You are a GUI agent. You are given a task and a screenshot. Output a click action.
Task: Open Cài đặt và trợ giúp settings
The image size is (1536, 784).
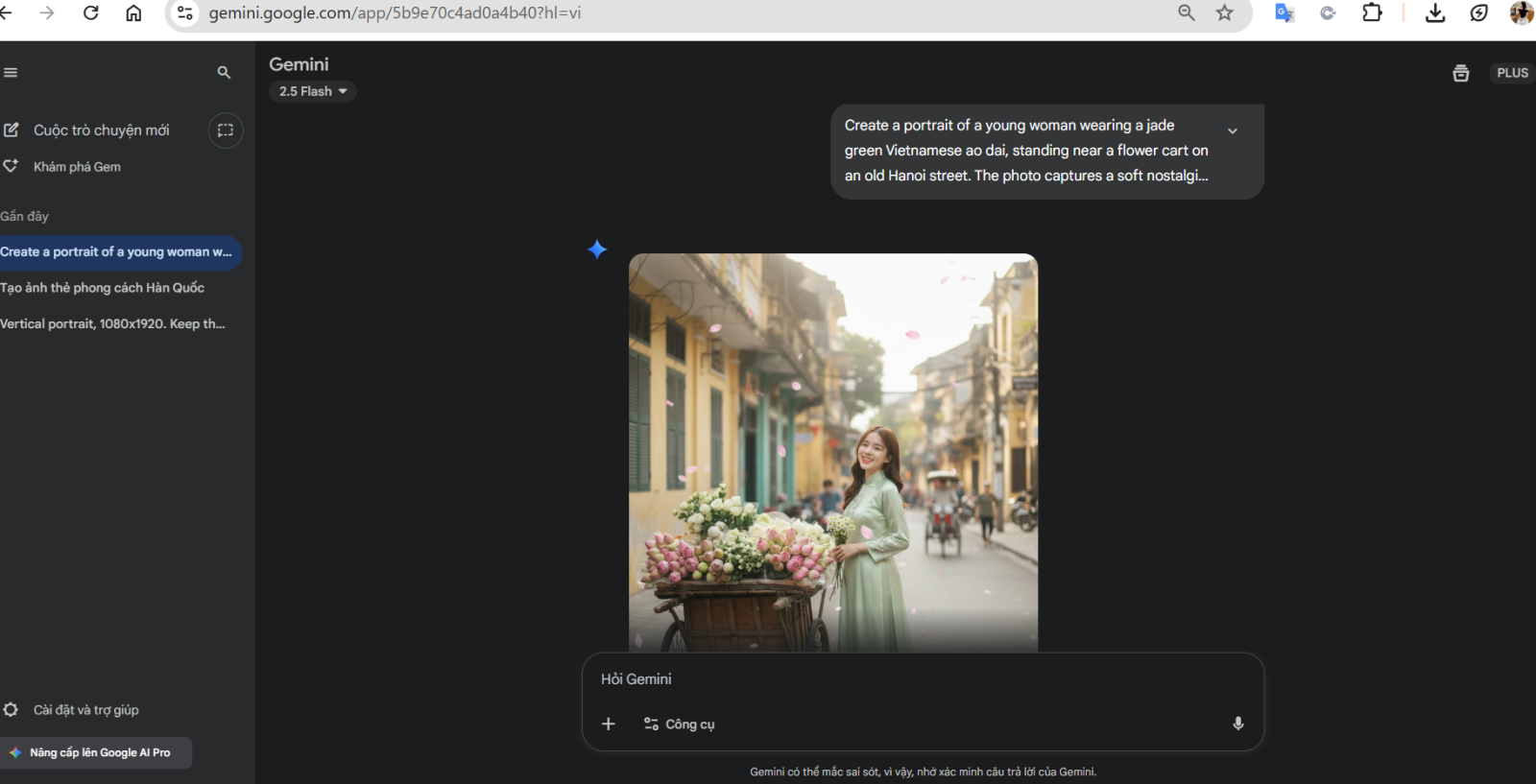(x=85, y=710)
